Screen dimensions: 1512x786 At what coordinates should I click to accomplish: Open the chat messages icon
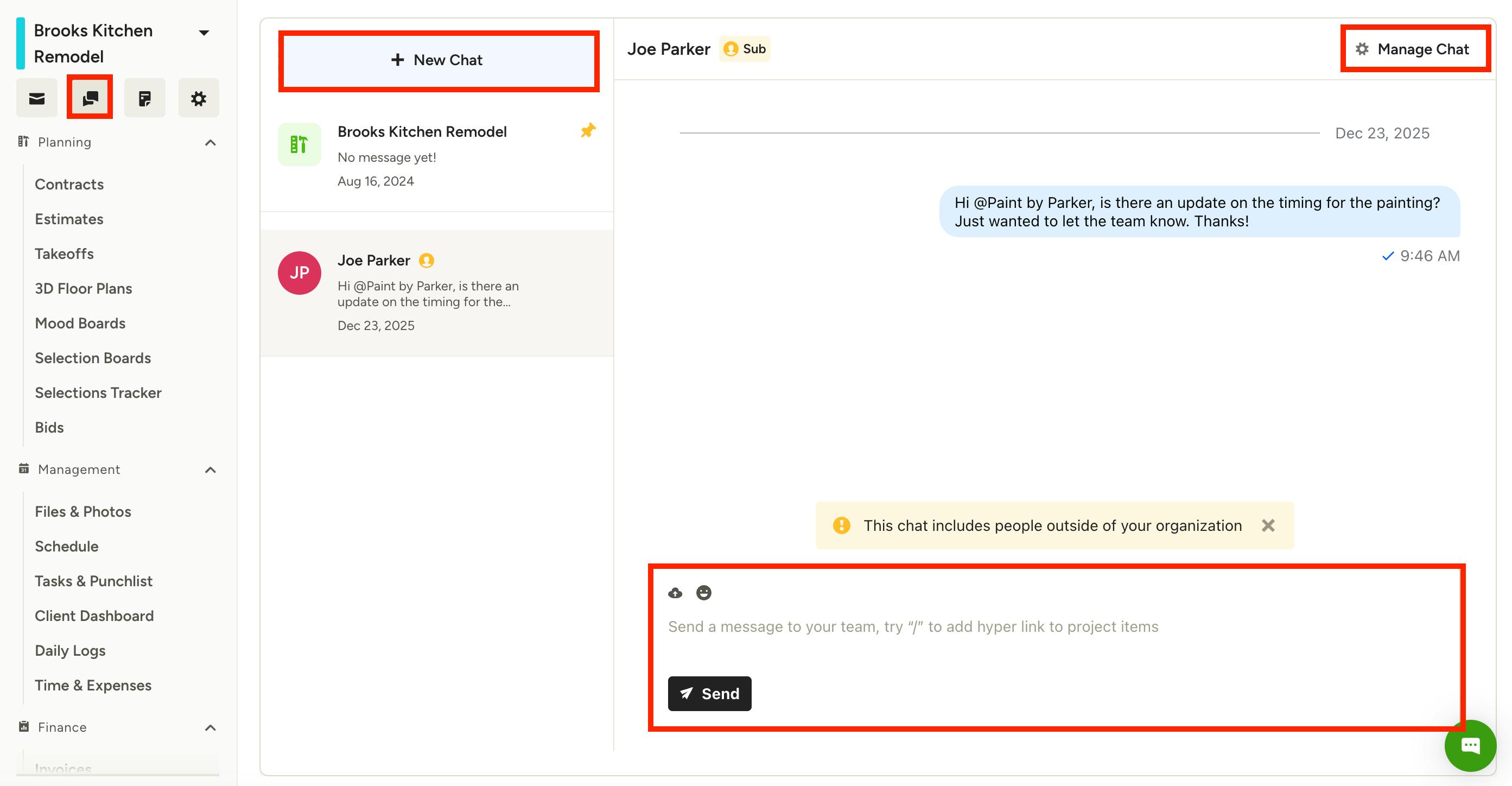coord(90,98)
